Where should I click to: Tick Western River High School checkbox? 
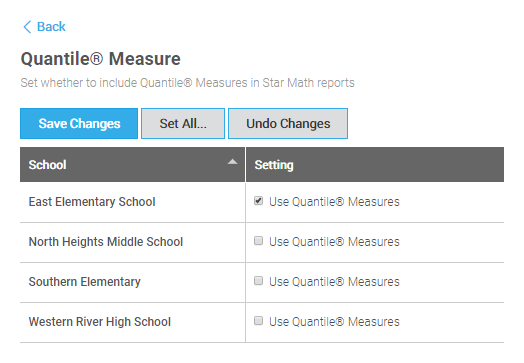coord(258,321)
